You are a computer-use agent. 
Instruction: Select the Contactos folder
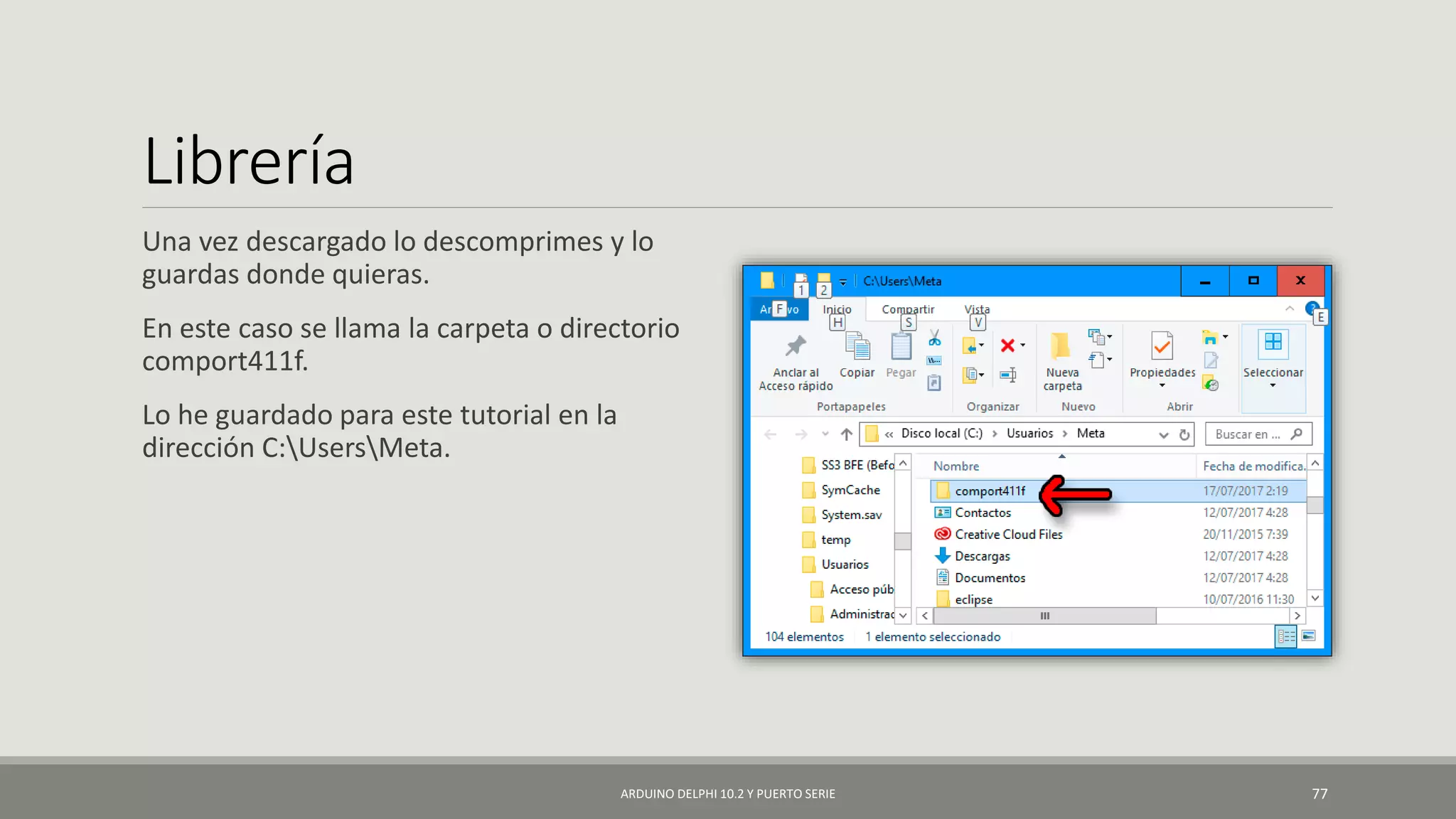tap(1118, 513)
